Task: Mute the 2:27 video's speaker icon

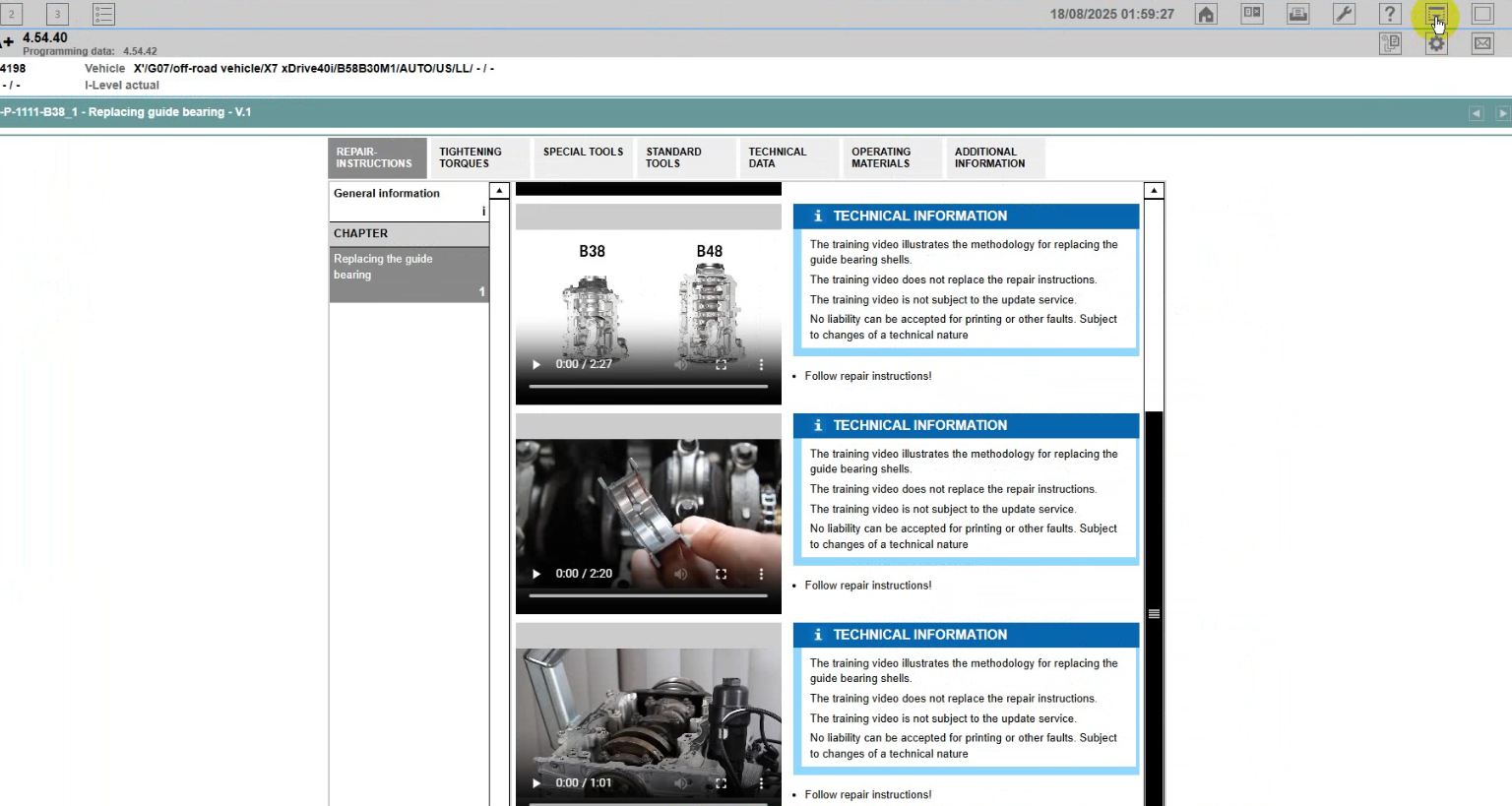Action: [x=681, y=364]
